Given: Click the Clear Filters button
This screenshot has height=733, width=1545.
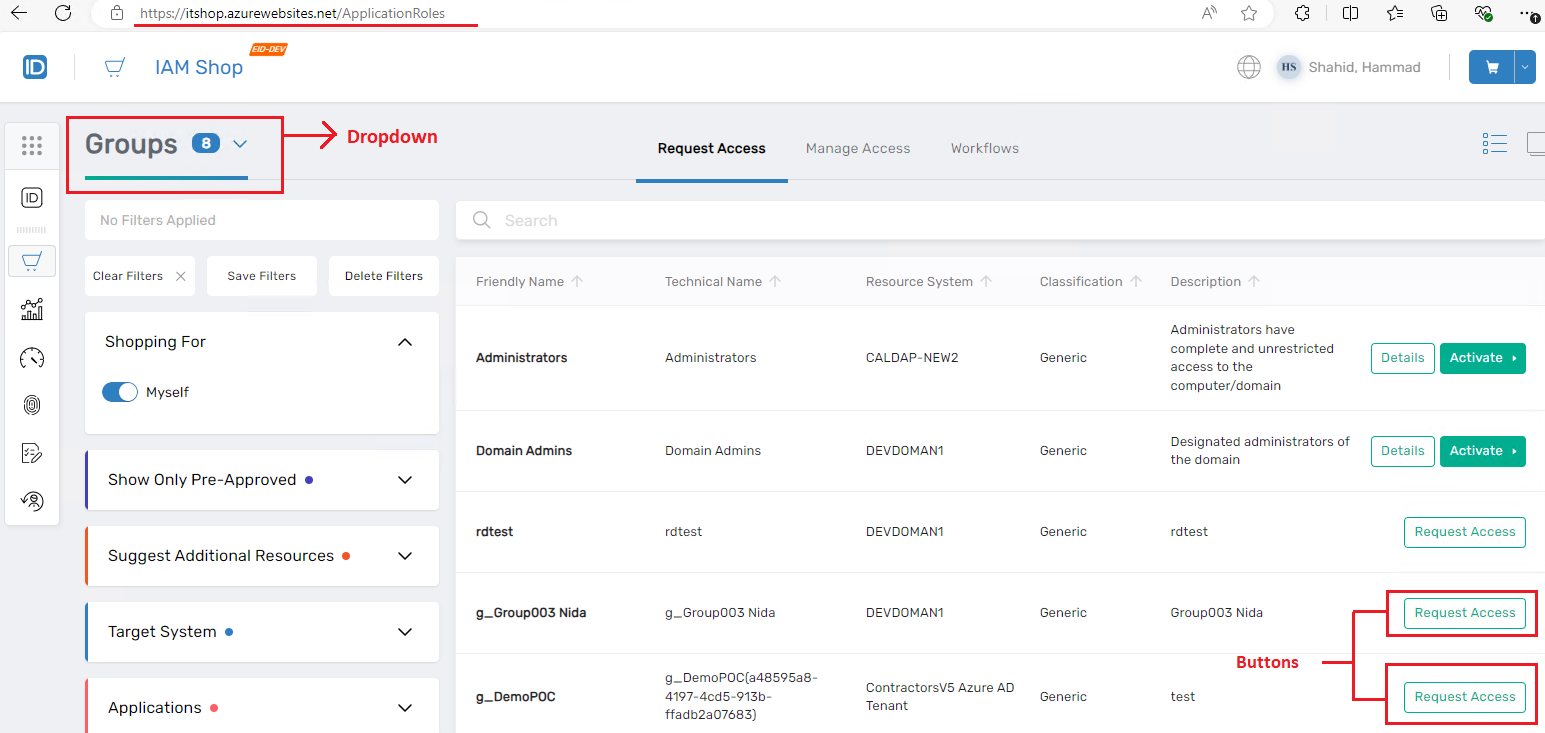Looking at the screenshot, I should tap(140, 276).
